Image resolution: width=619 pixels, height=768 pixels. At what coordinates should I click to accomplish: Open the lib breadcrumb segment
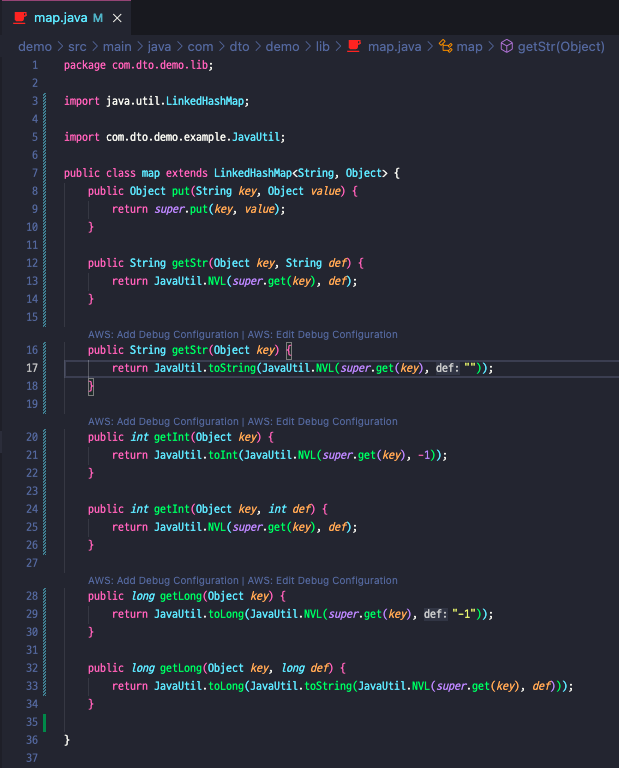pos(322,47)
